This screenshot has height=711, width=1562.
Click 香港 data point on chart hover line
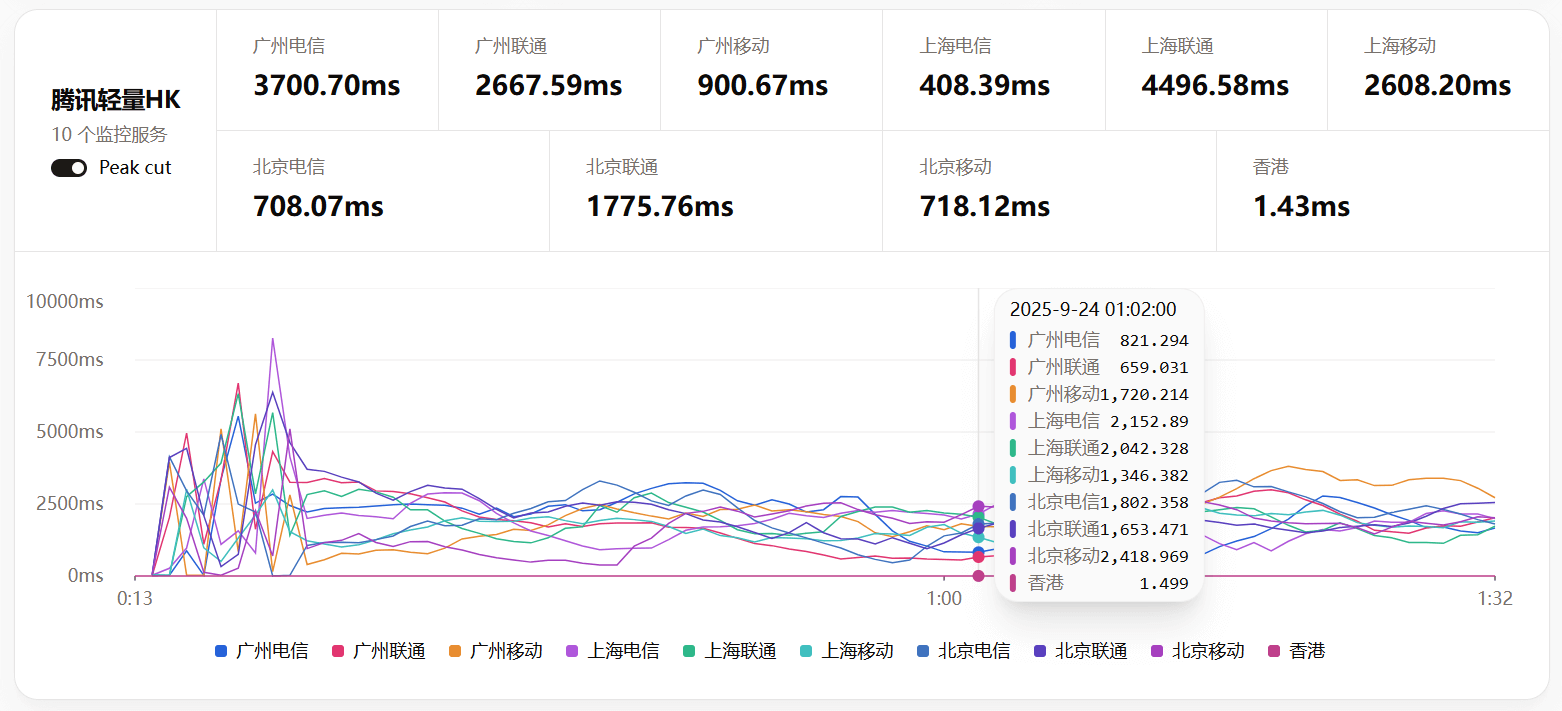(978, 575)
